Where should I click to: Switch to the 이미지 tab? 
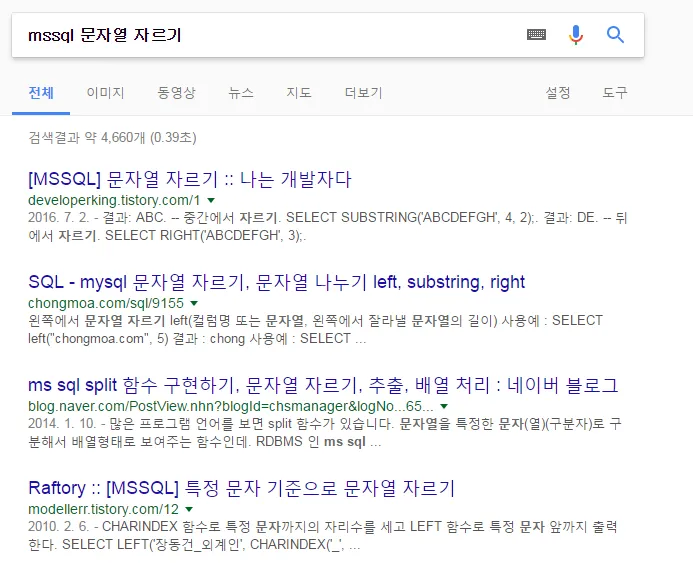105,93
